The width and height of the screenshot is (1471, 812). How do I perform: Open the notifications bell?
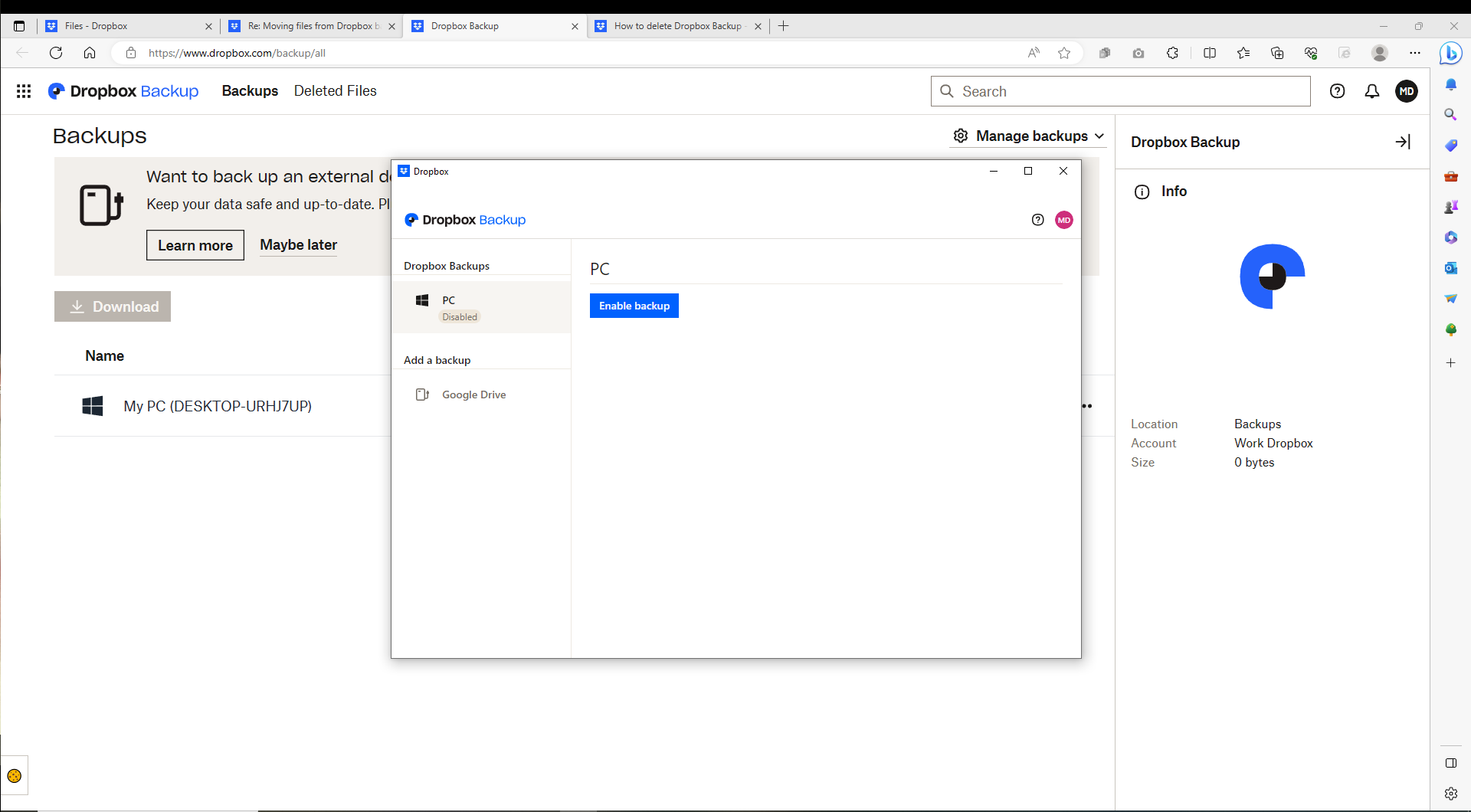coord(1371,91)
